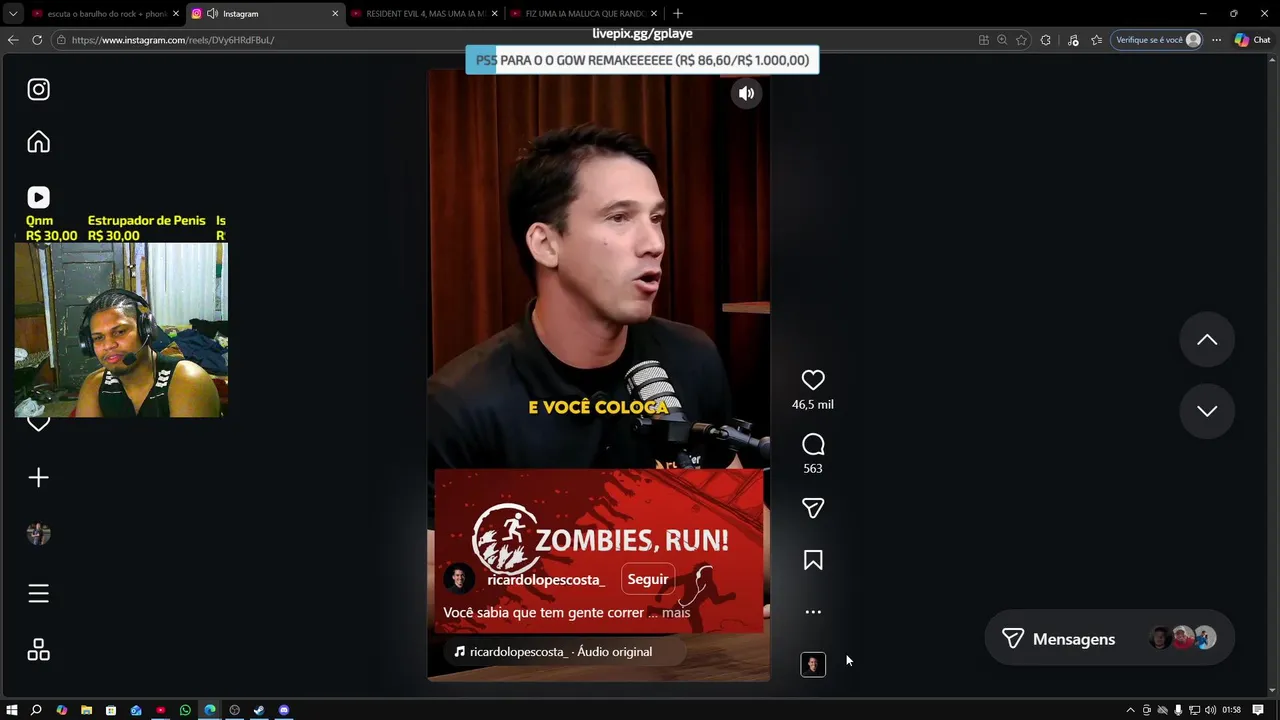Mute the reel audio speaker button

pos(746,93)
